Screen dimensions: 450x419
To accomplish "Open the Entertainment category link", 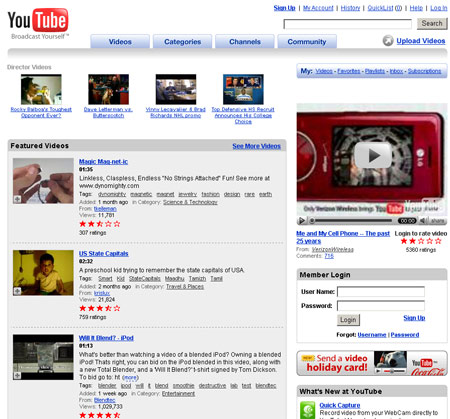I will pyautogui.click(x=178, y=393).
